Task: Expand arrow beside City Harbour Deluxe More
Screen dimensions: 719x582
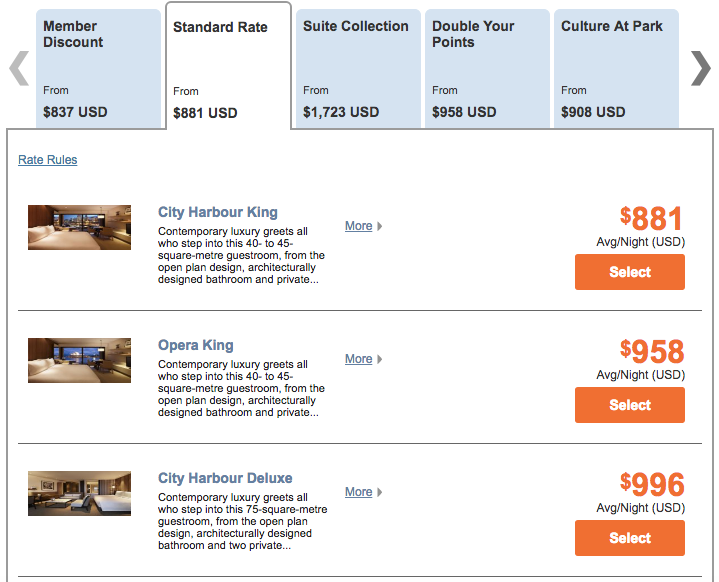Action: (380, 492)
